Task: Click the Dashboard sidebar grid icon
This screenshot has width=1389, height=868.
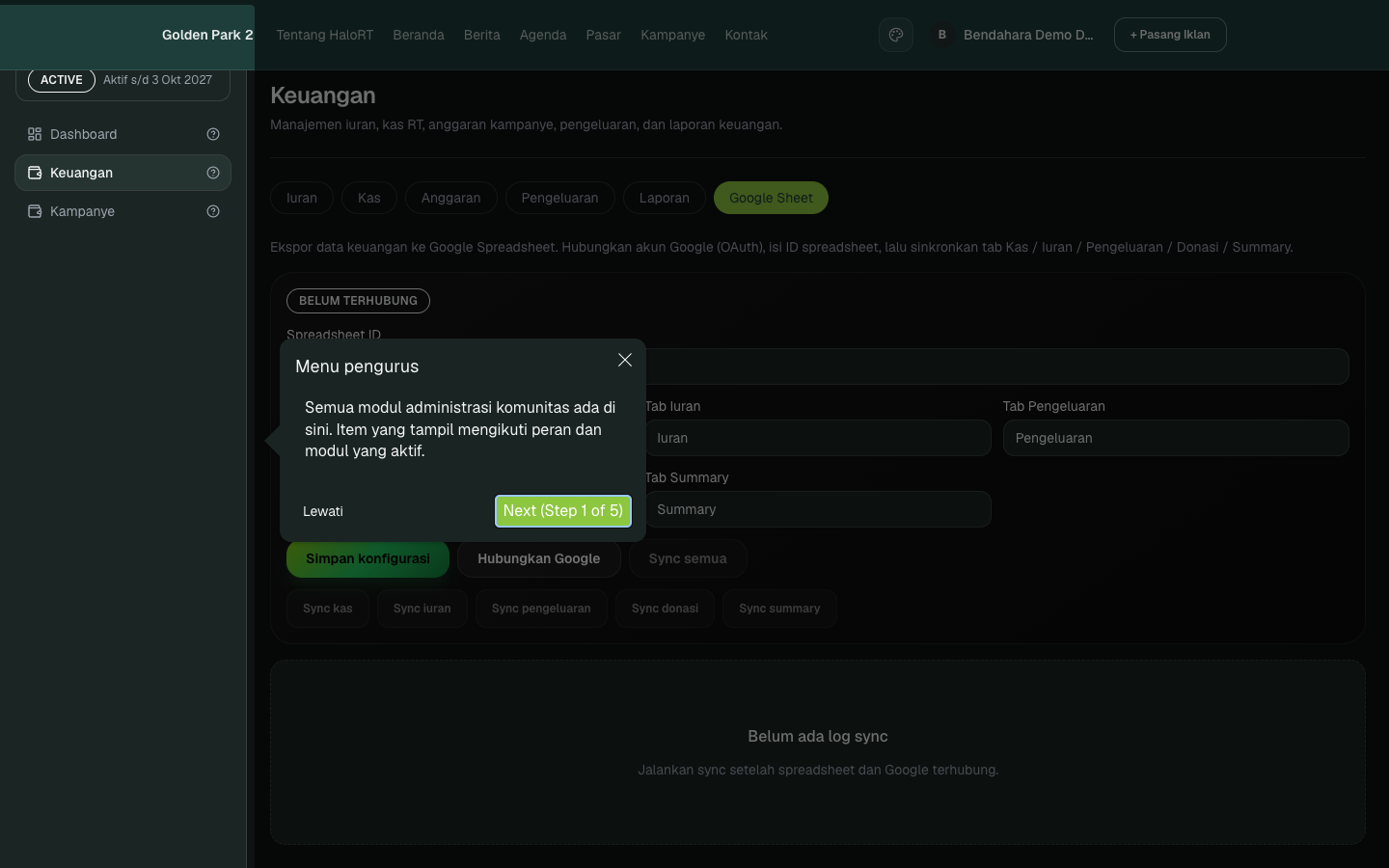Action: pyautogui.click(x=35, y=134)
